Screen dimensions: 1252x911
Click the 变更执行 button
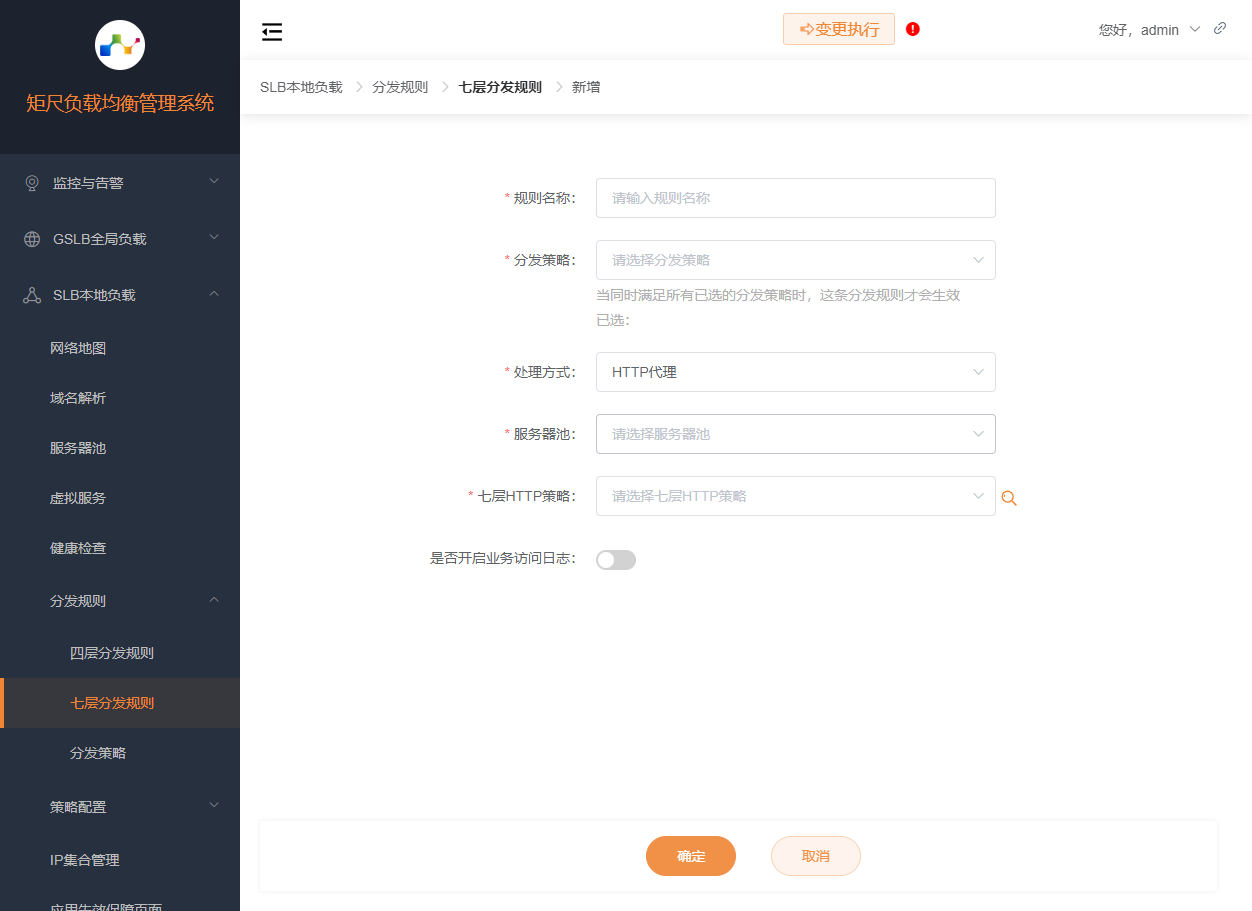pos(839,29)
